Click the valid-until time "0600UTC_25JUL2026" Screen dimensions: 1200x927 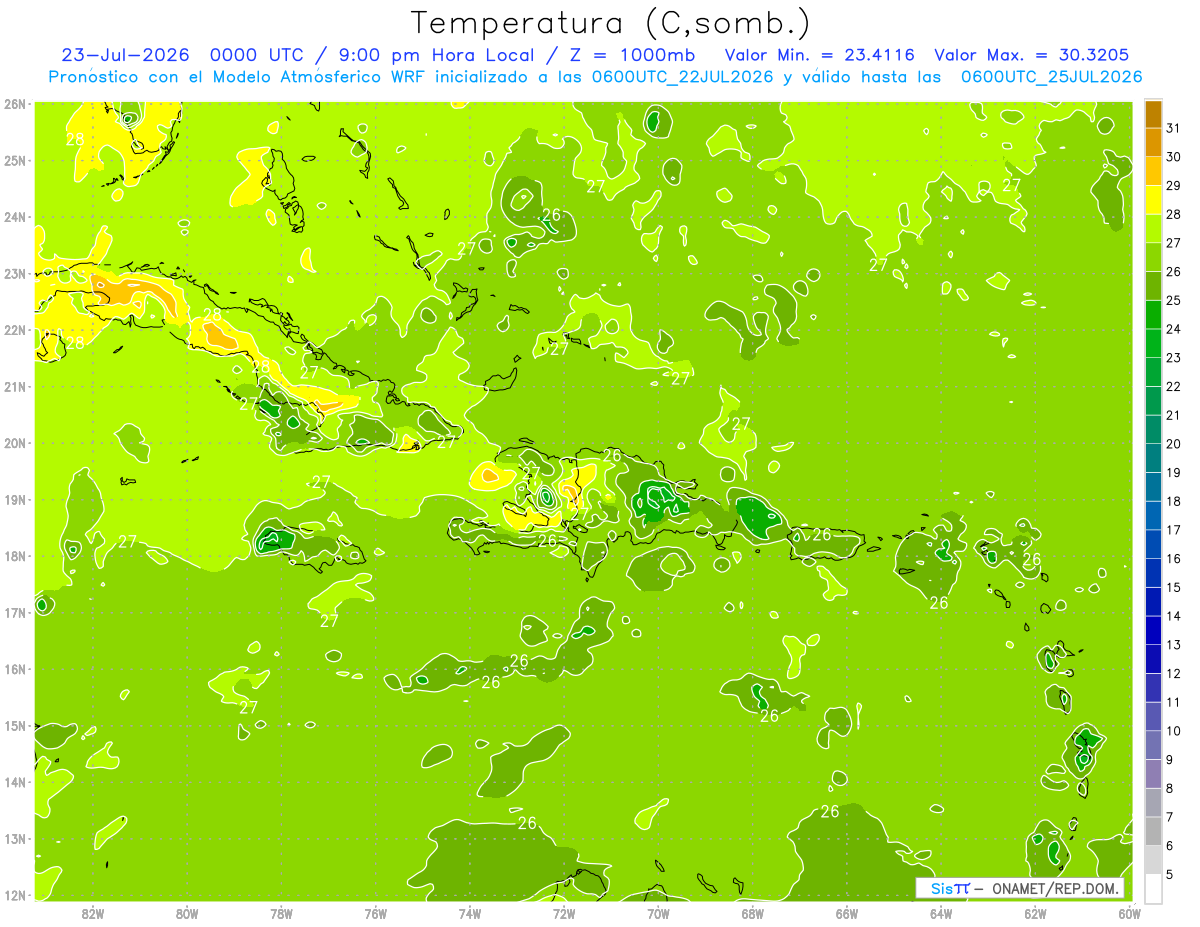[x=1051, y=77]
